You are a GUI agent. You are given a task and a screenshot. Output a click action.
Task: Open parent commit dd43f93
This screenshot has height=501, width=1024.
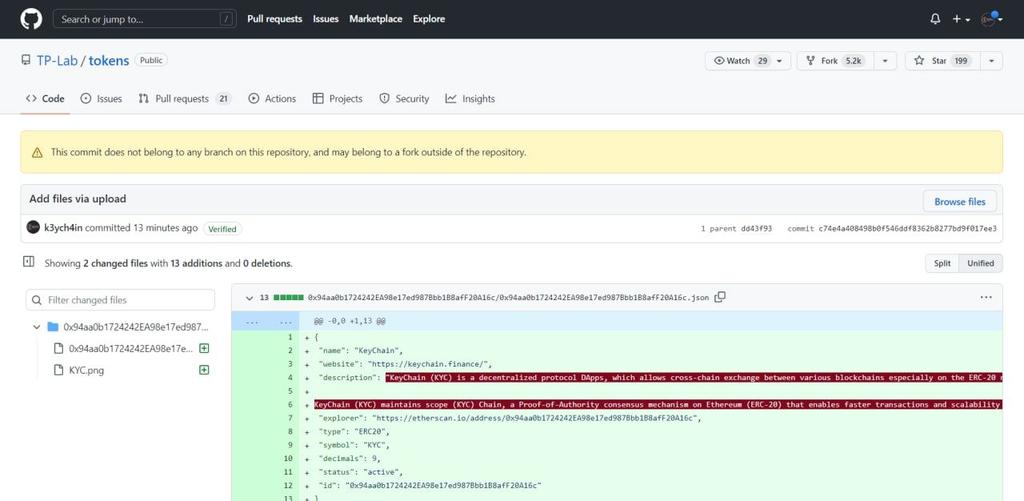[756, 229]
